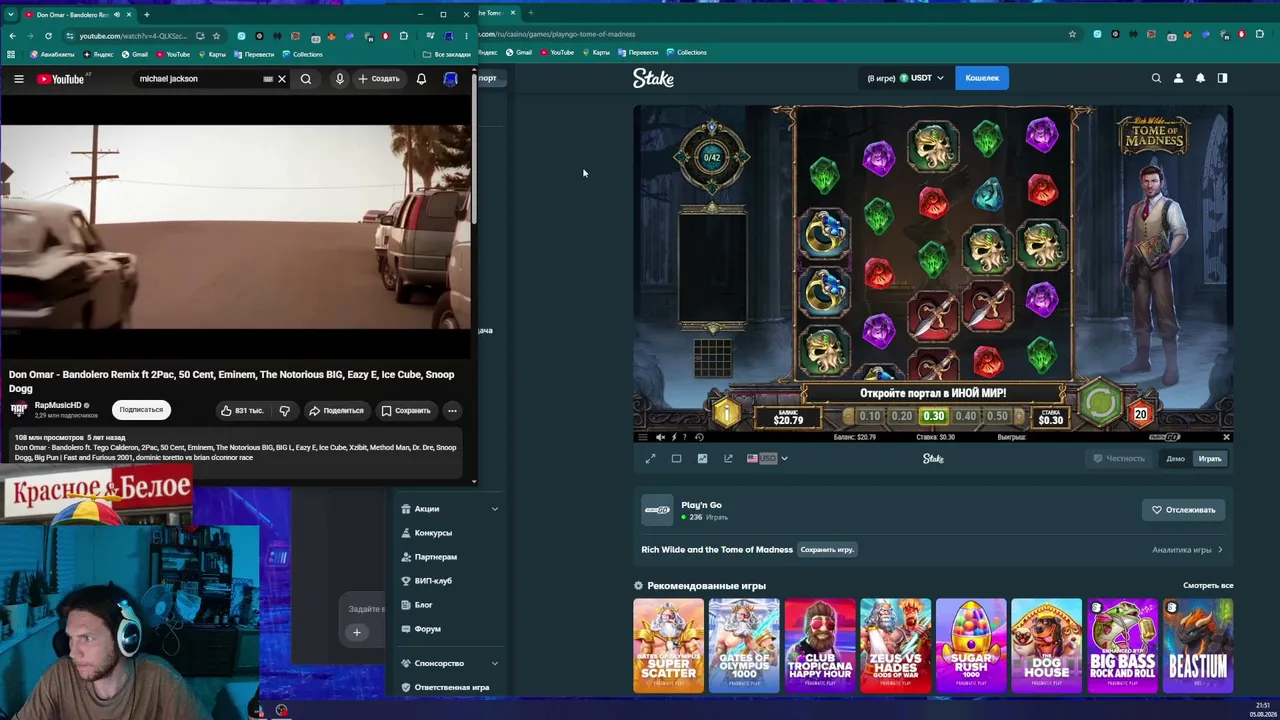Viewport: 1280px width, 720px height.
Task: Open slot game info with yellow i hexagon
Action: pos(726,413)
